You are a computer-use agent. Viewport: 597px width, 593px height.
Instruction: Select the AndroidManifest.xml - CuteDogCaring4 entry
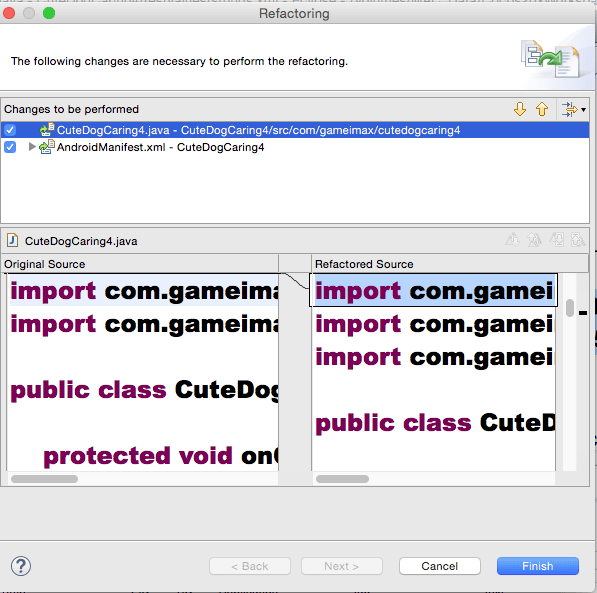(x=160, y=147)
